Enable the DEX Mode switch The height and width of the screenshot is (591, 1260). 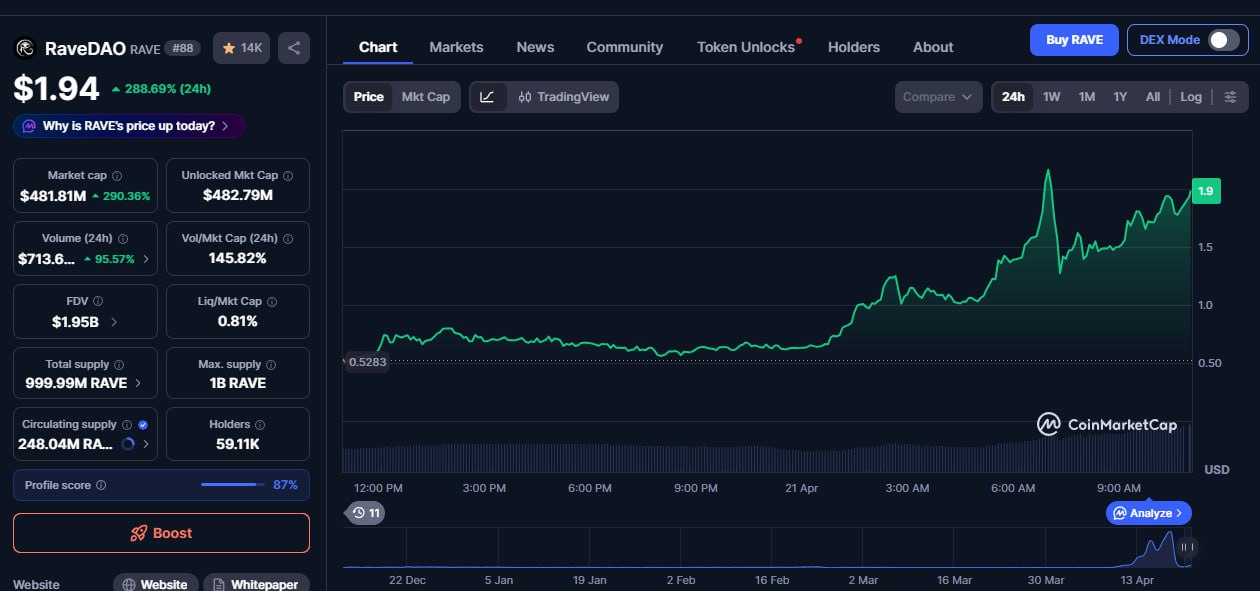tap(1223, 40)
